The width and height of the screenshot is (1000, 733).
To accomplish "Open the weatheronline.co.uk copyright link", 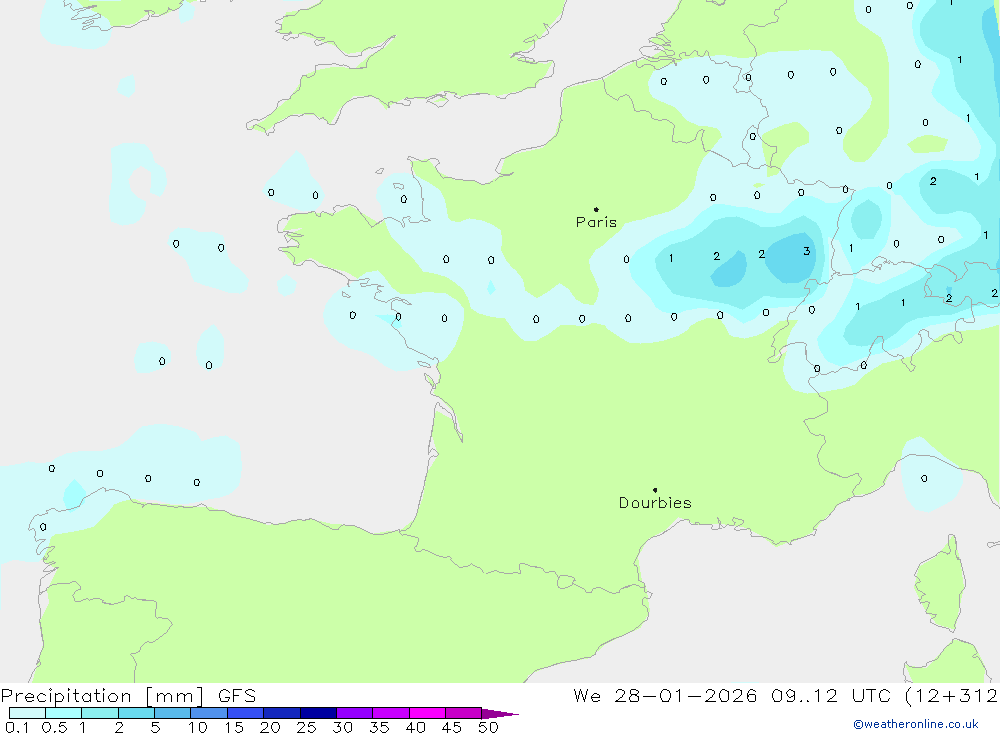I will [916, 724].
